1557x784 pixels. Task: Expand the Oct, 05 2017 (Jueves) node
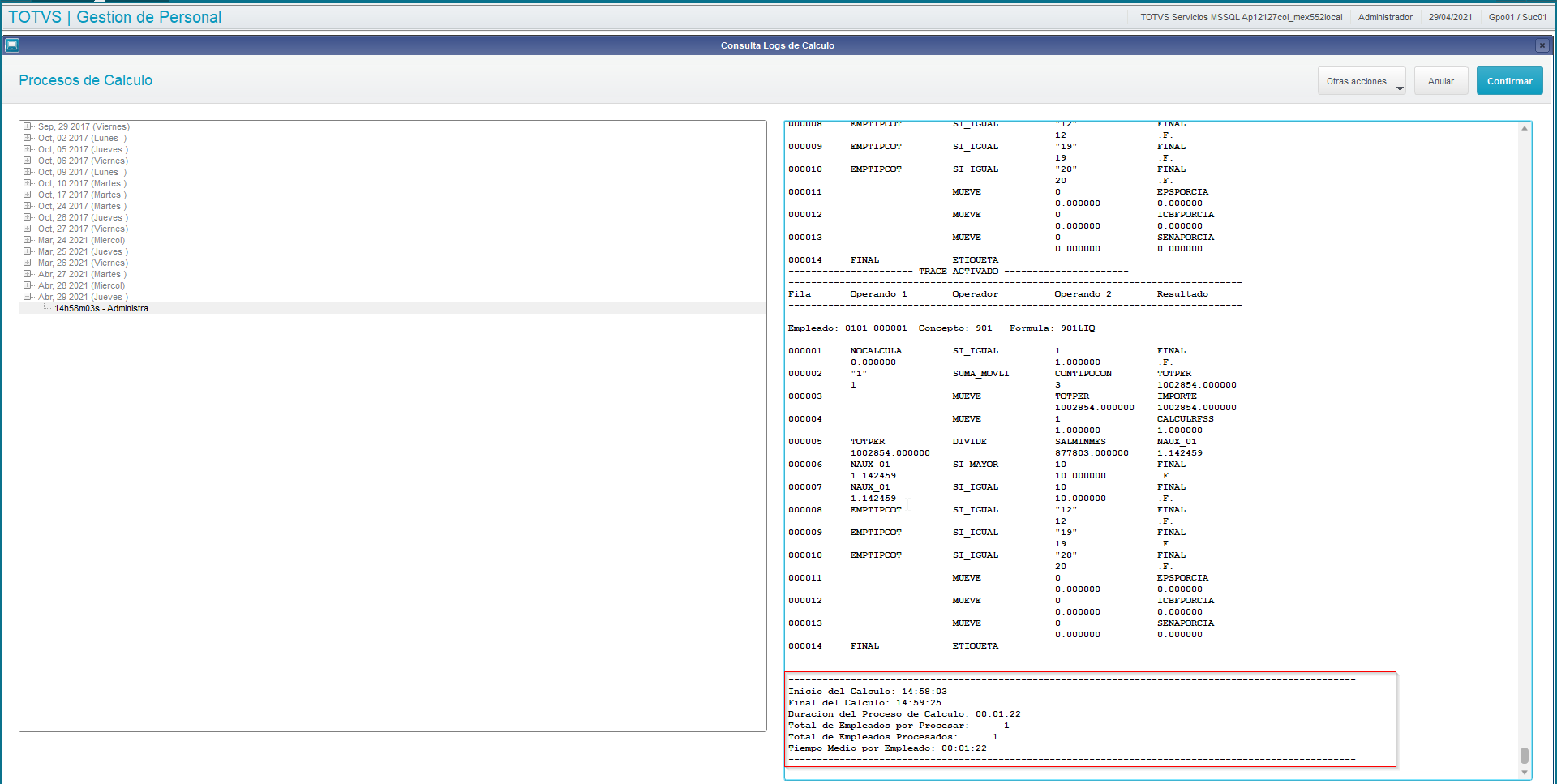coord(28,149)
